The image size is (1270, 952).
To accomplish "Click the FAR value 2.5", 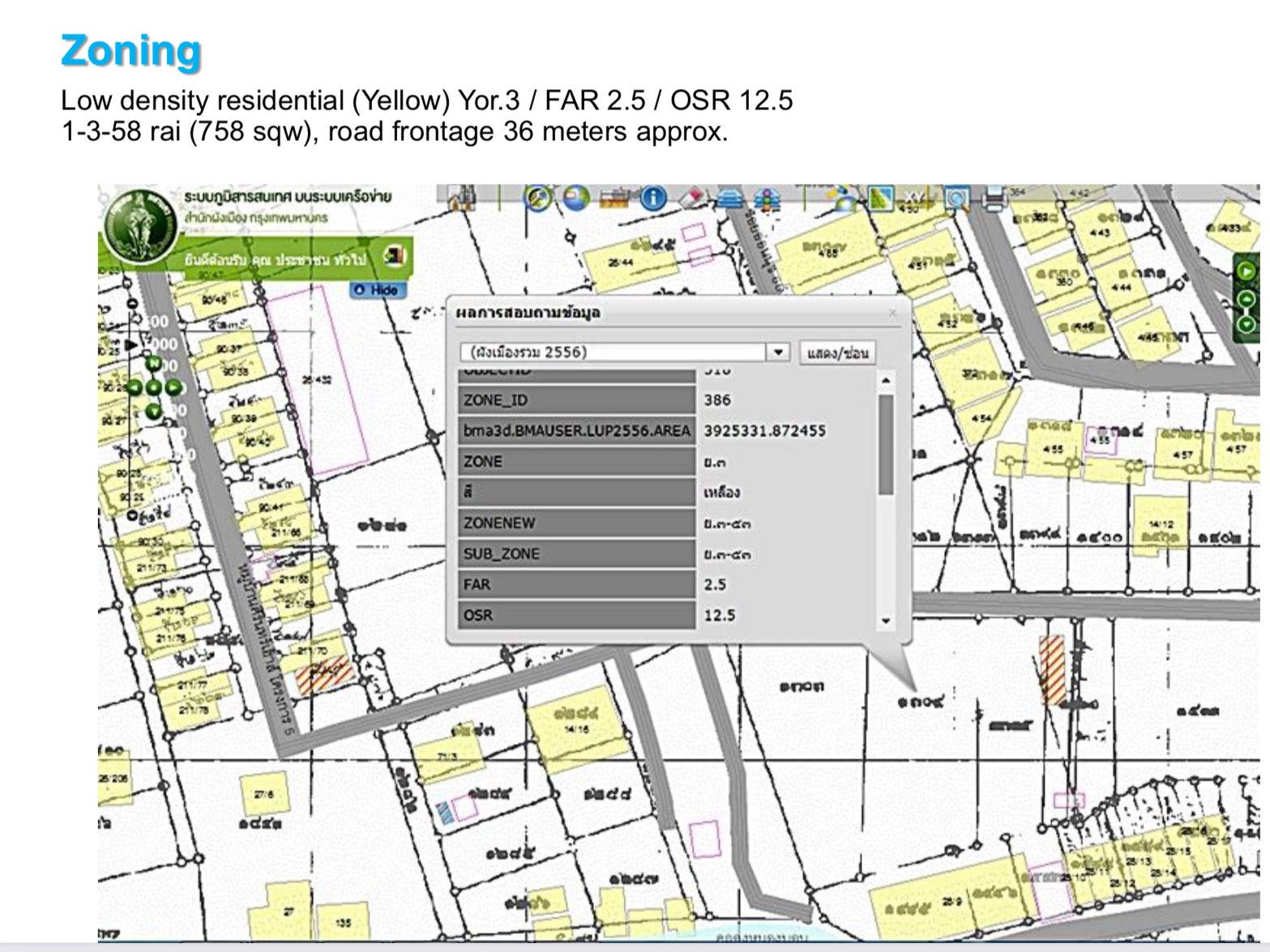I will [x=714, y=584].
